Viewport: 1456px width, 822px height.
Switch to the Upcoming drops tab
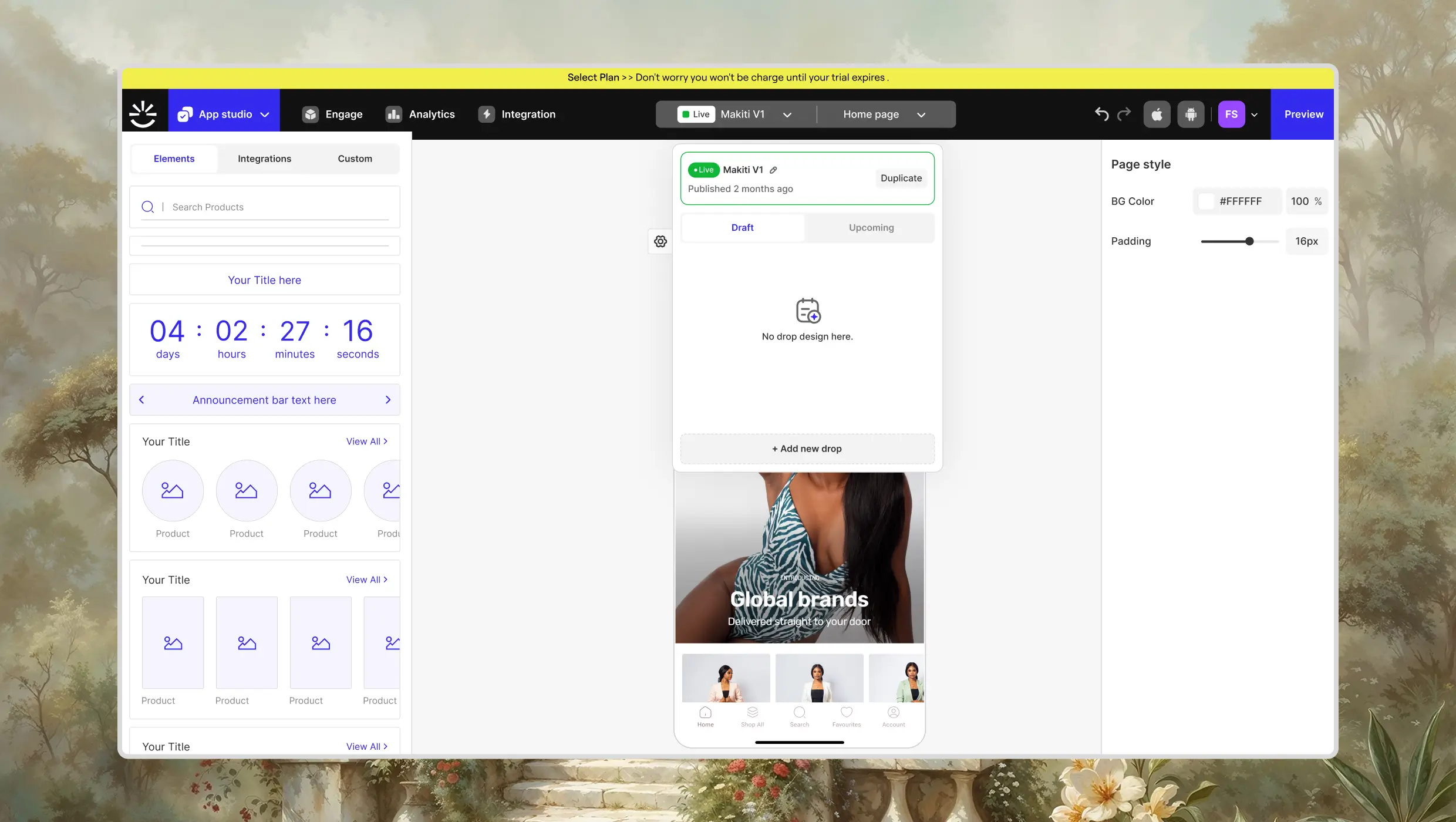(x=871, y=228)
